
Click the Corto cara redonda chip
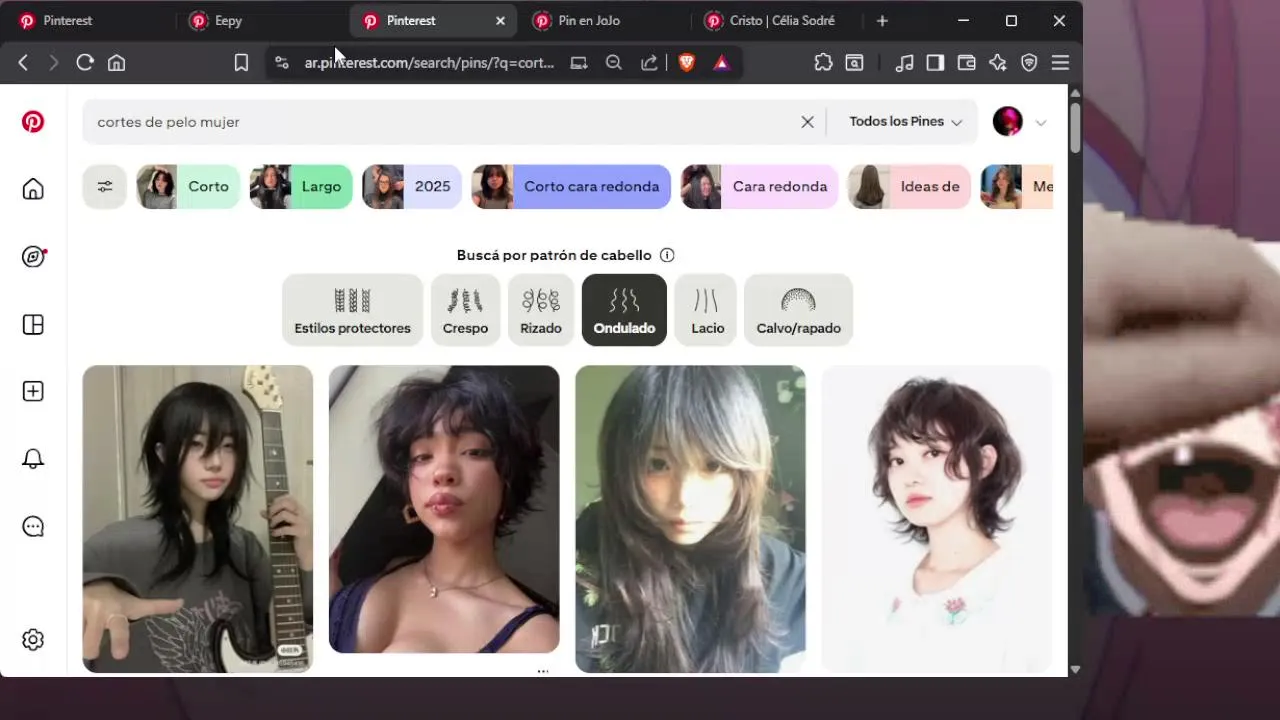pos(571,187)
